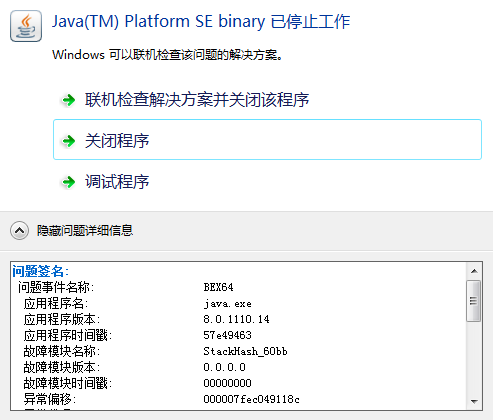Click the 问题事件名称 label
Image resolution: width=493 pixels, height=420 pixels.
[56, 287]
